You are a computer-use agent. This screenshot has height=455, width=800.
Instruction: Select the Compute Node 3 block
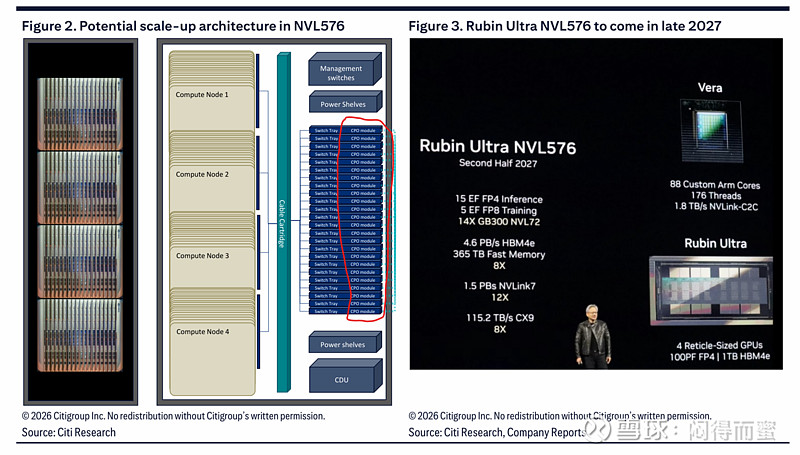tap(212, 251)
